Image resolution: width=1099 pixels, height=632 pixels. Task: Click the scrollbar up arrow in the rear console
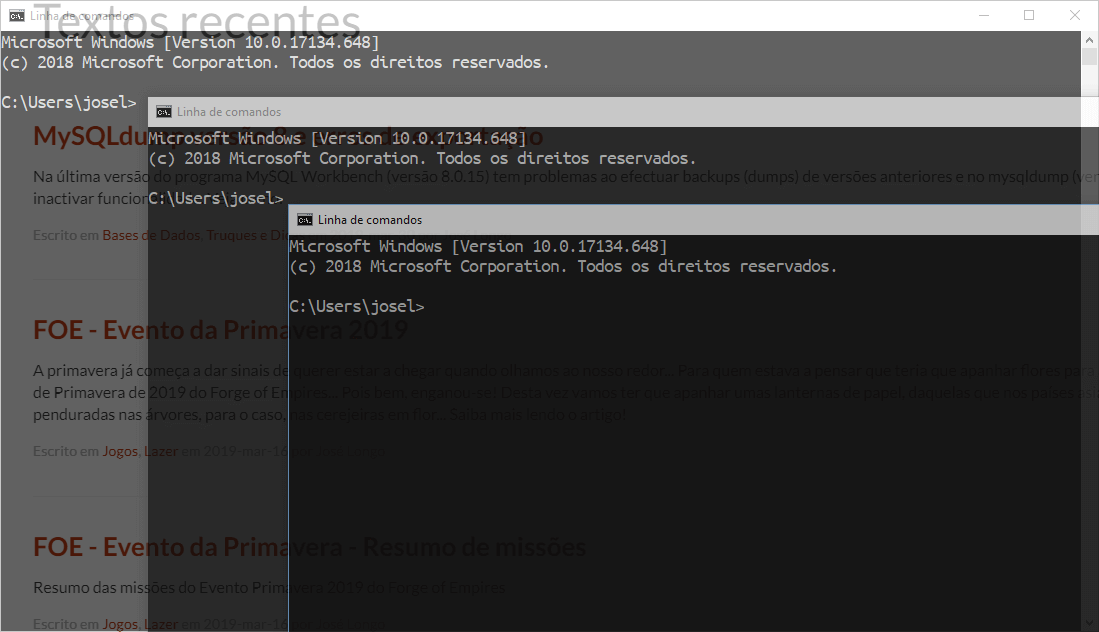point(1090,39)
